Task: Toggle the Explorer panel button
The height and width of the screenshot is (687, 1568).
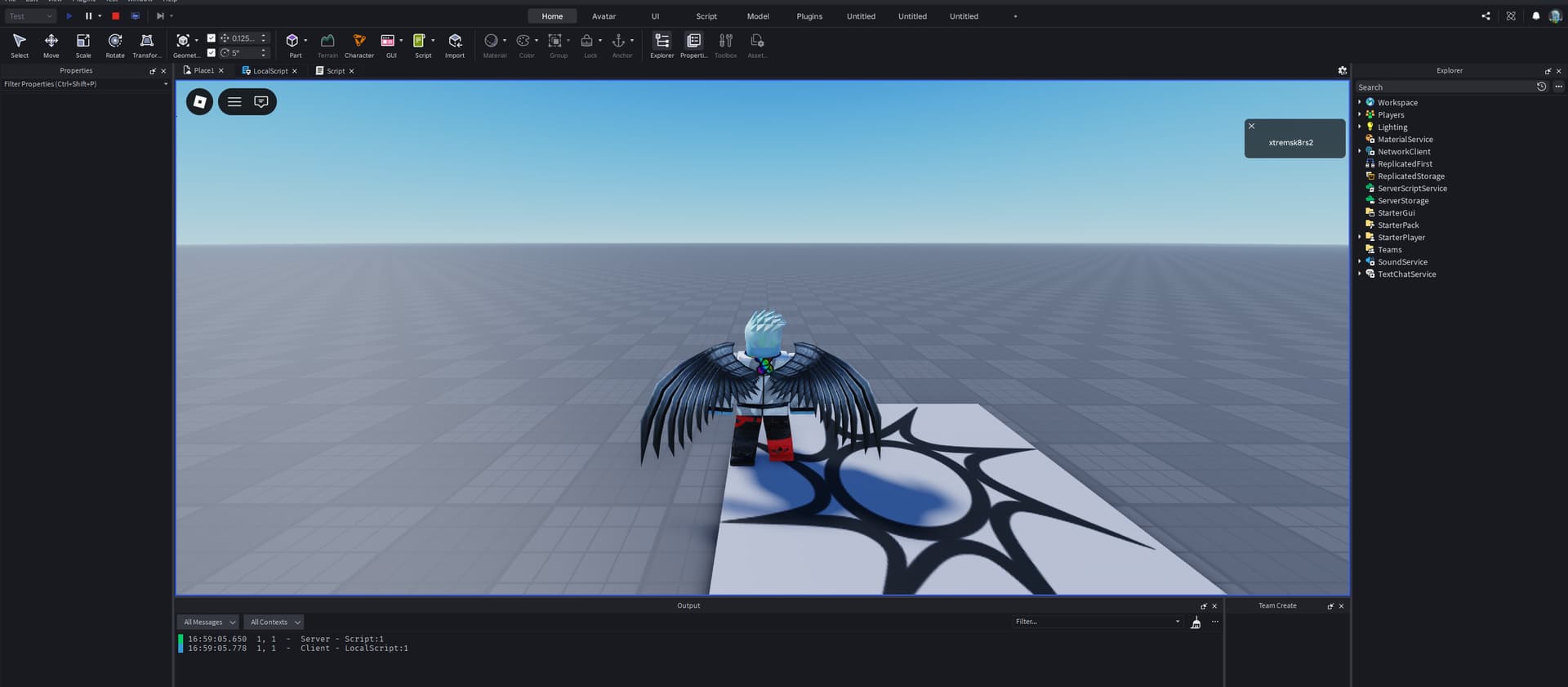Action: (x=662, y=45)
